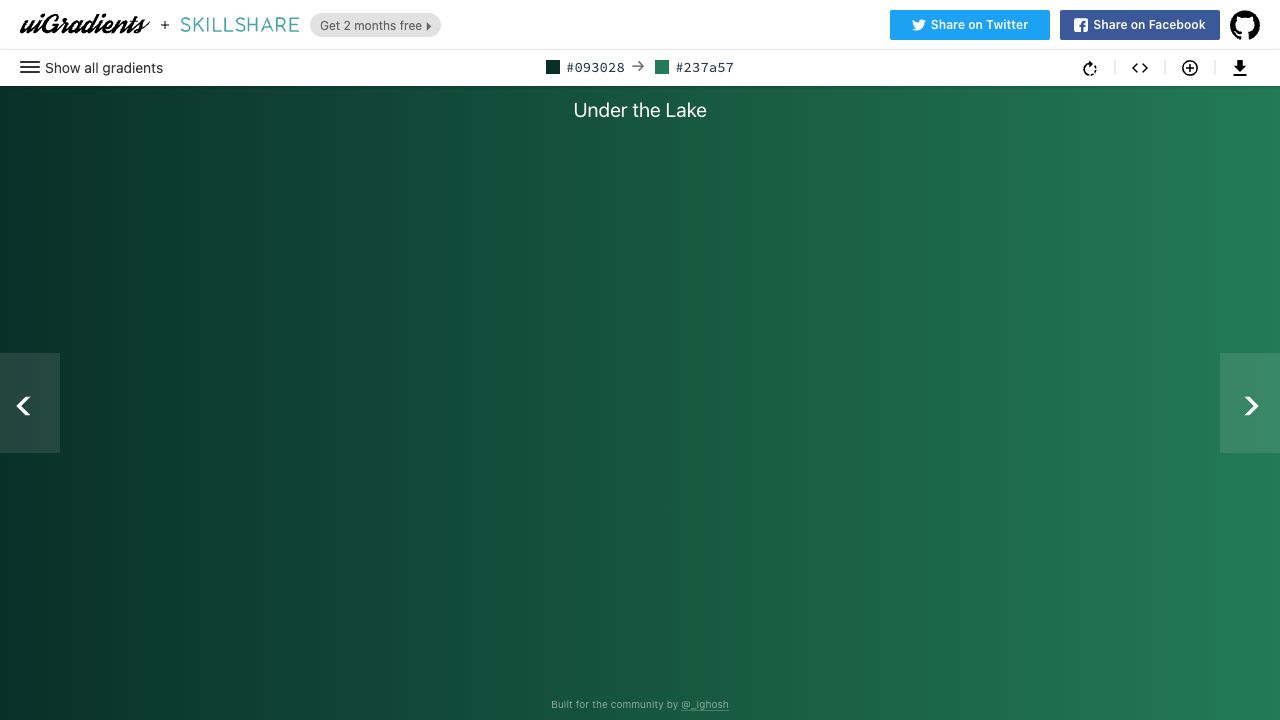This screenshot has width=1280, height=720.
Task: Open Get 2 months free offer
Action: click(x=375, y=26)
